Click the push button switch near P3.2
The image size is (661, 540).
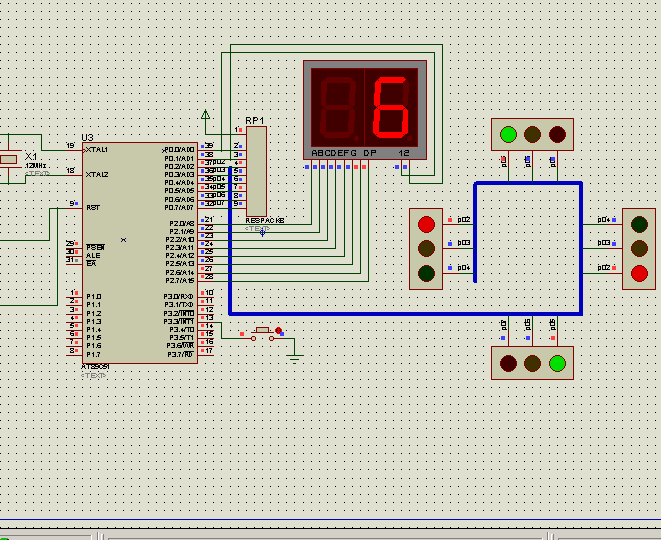(x=263, y=334)
